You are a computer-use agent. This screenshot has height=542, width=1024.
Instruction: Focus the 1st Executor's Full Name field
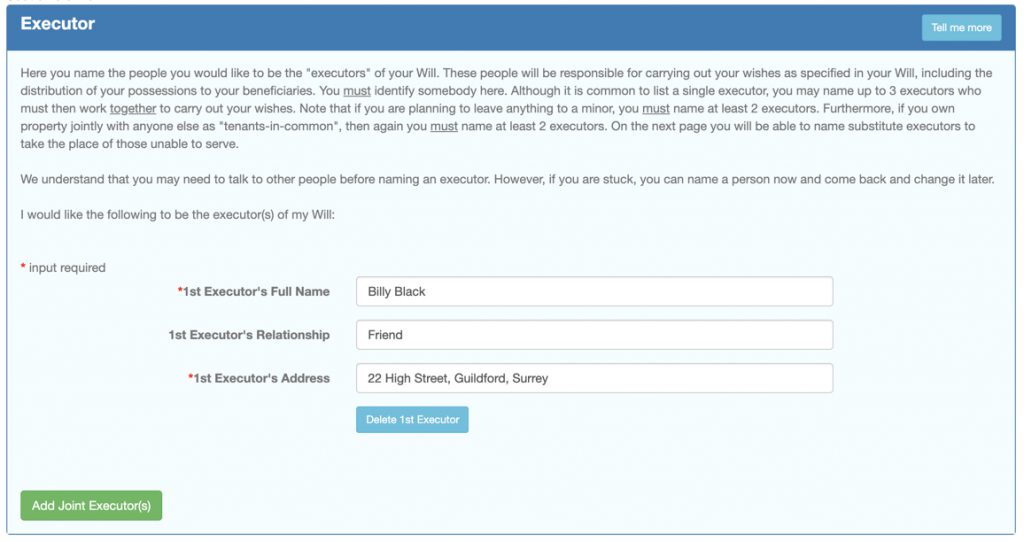pyautogui.click(x=594, y=291)
